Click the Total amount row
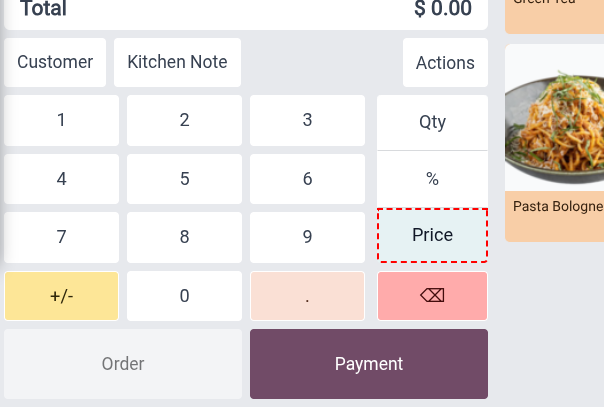Image resolution: width=604 pixels, height=407 pixels. [x=246, y=9]
